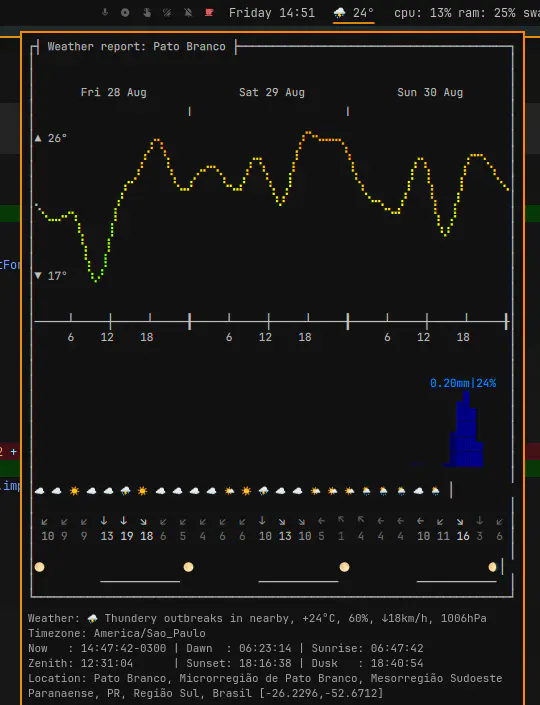Click the down triangle beside 17° minimum

tap(38, 275)
